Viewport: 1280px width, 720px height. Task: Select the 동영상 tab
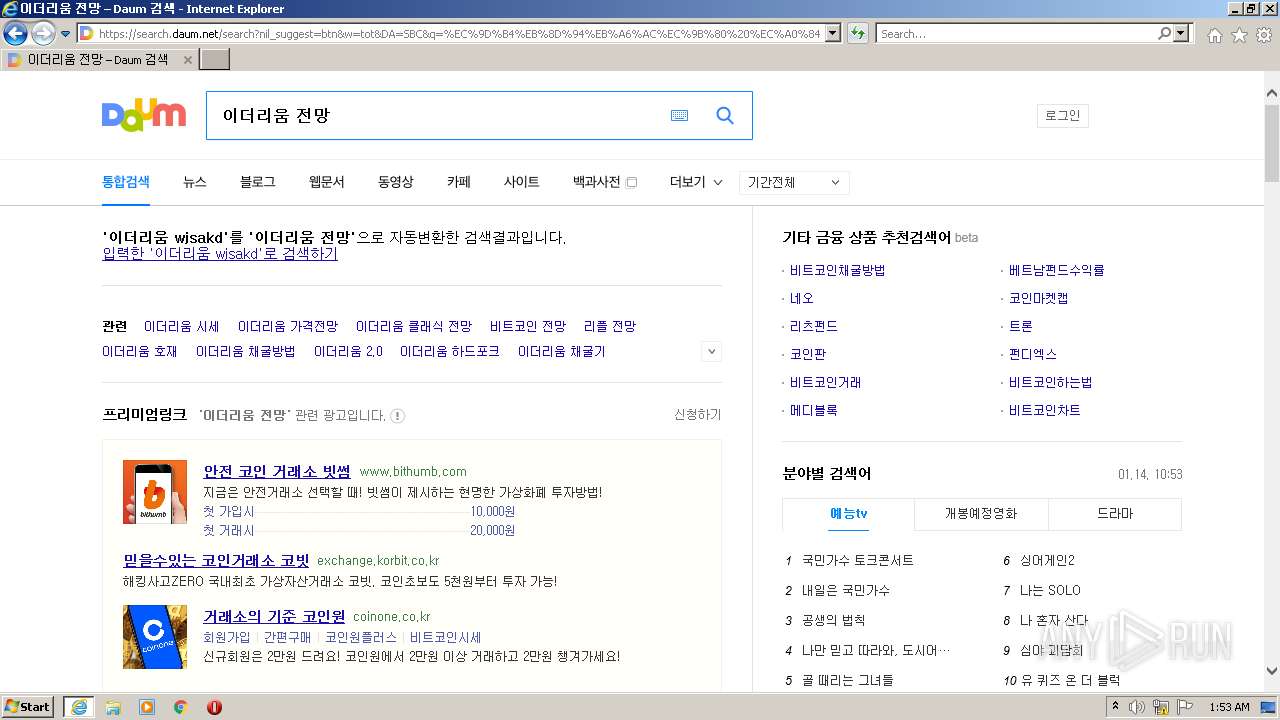click(396, 182)
